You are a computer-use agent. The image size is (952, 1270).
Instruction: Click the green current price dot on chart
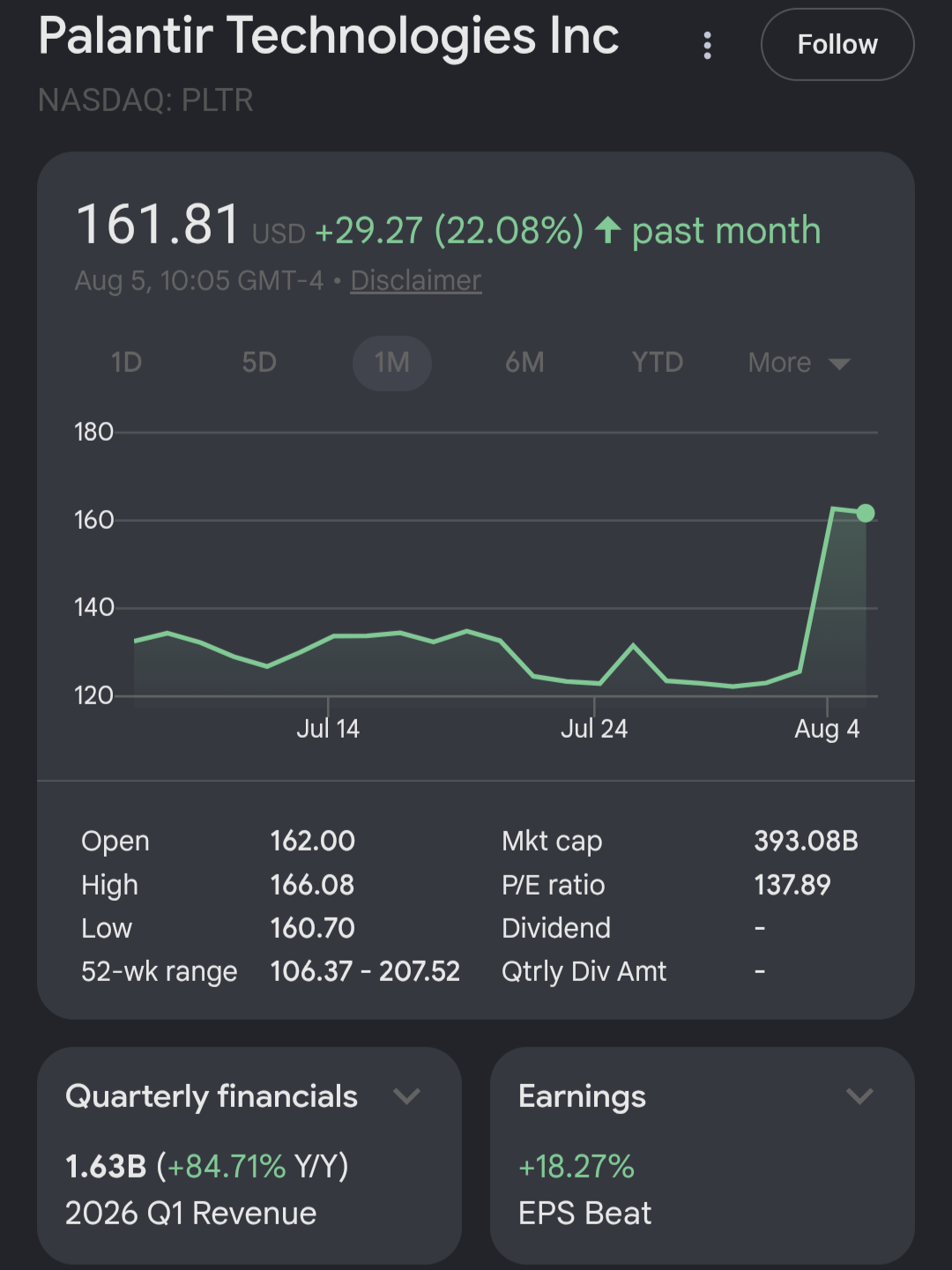point(866,513)
